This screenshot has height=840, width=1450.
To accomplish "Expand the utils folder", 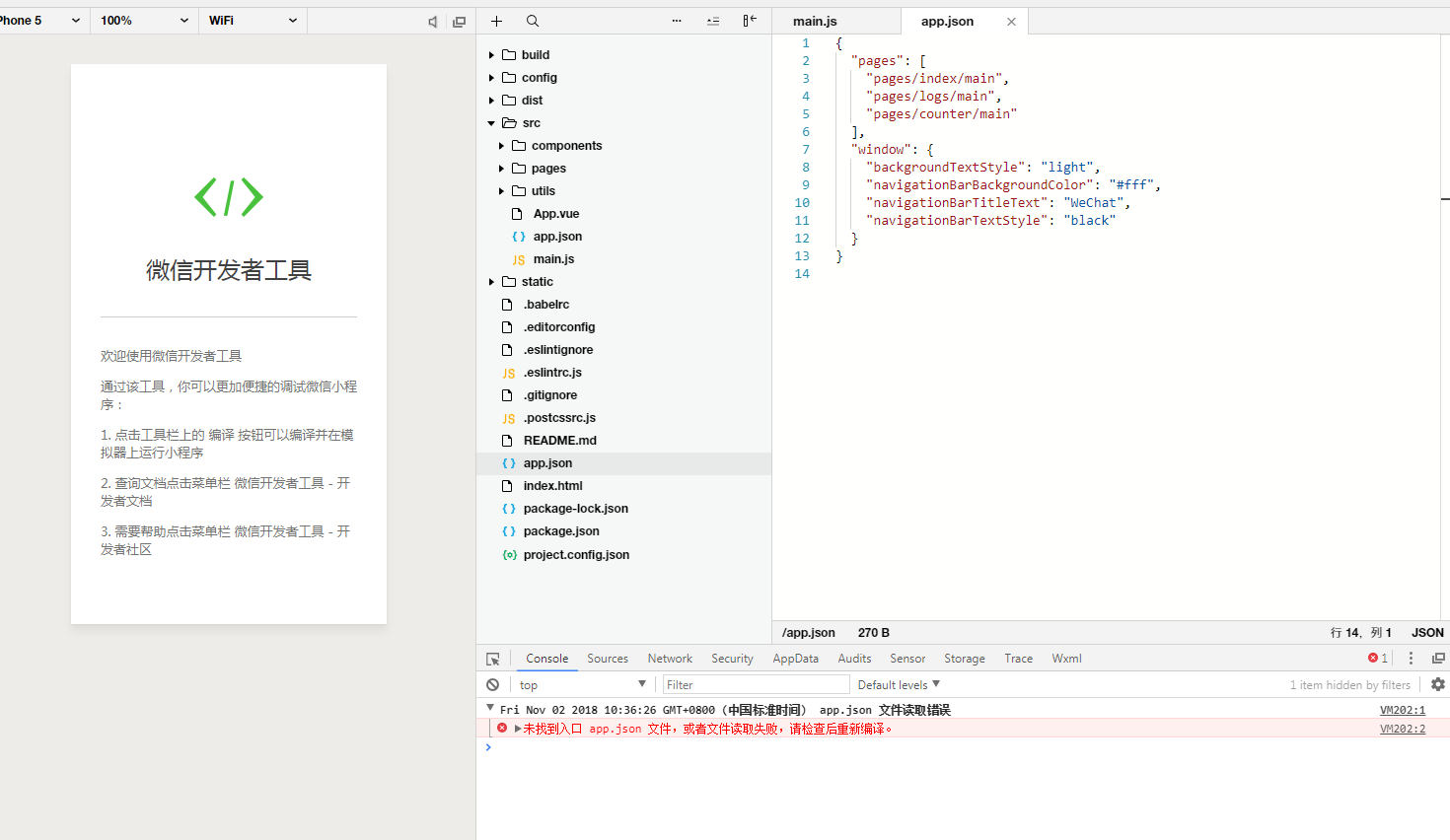I will (x=501, y=191).
